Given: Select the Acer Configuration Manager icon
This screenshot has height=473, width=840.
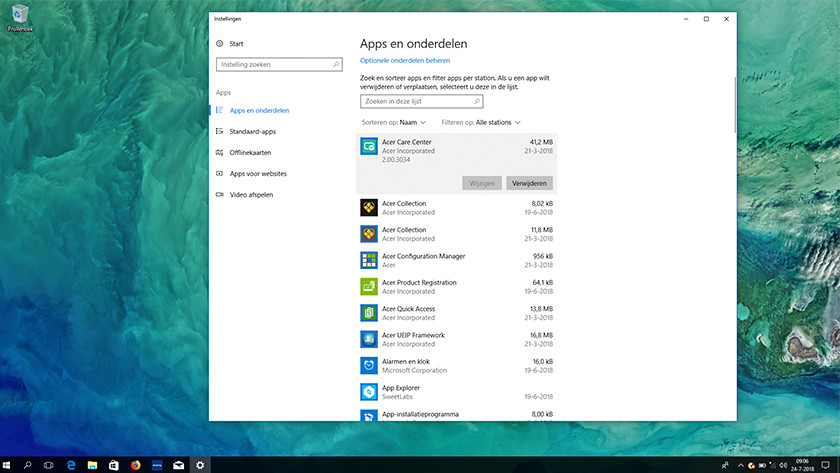Looking at the screenshot, I should (368, 260).
